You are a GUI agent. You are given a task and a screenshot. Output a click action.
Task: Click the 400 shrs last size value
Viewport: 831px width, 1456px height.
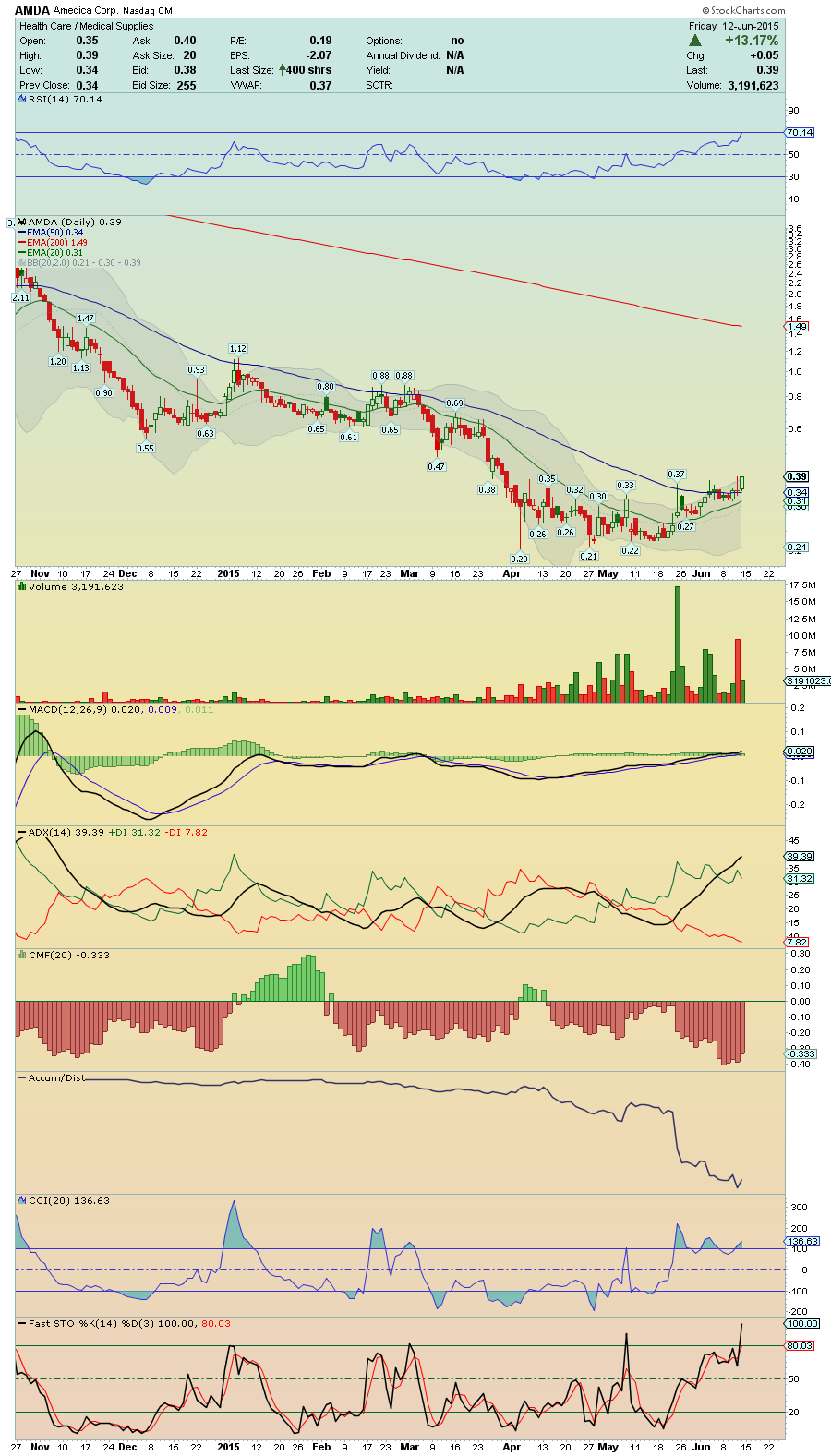pos(308,70)
